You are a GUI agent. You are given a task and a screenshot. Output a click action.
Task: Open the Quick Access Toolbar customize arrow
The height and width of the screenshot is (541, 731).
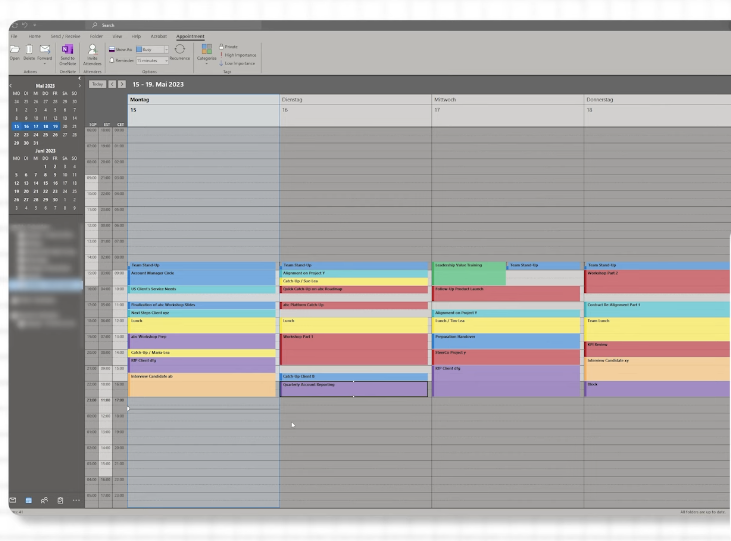pyautogui.click(x=34, y=25)
